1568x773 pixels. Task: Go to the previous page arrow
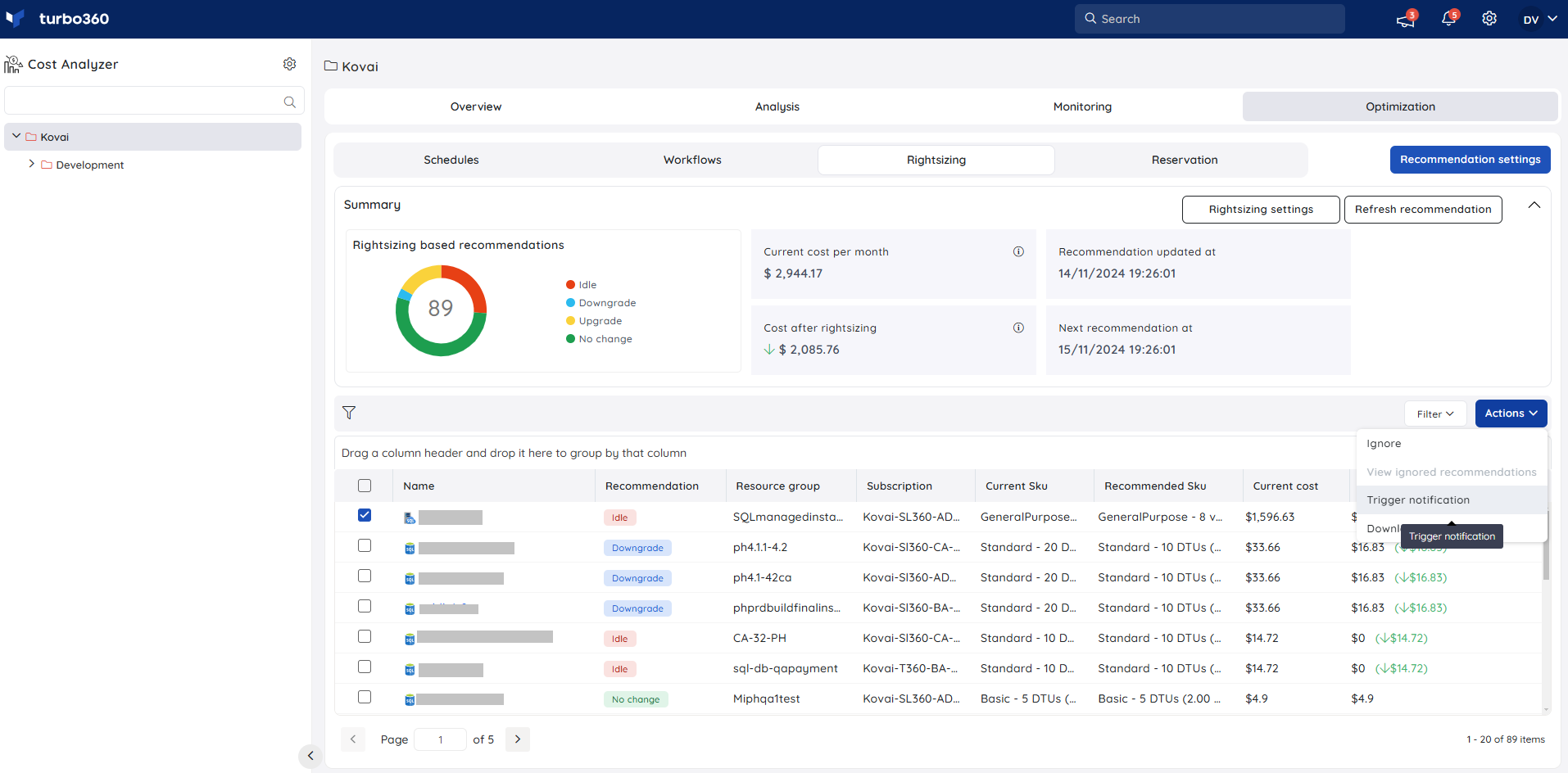[x=353, y=739]
